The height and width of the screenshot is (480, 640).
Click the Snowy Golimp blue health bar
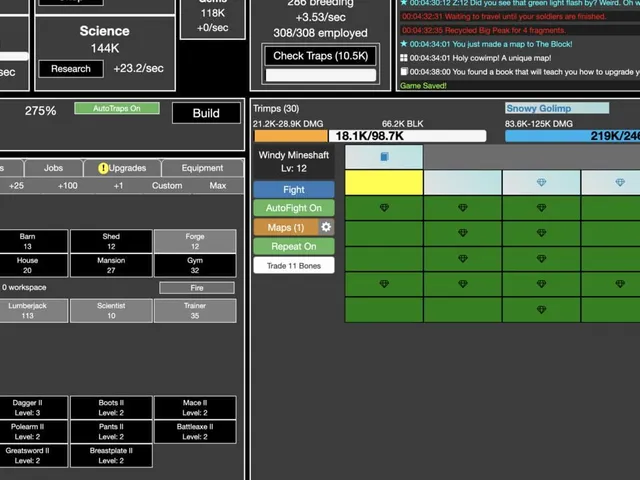(572, 136)
